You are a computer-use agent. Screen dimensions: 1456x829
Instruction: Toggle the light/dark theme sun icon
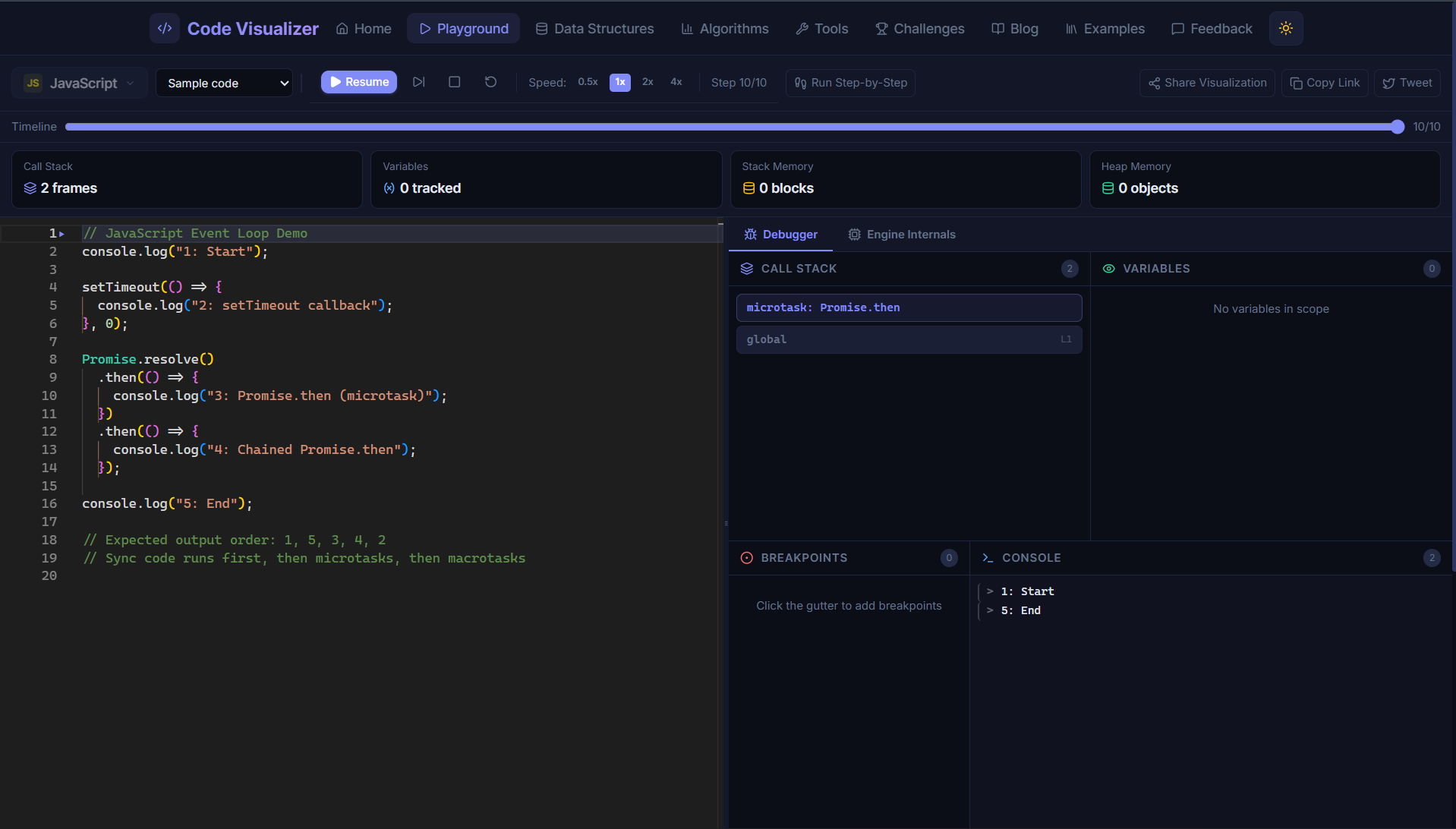1286,28
